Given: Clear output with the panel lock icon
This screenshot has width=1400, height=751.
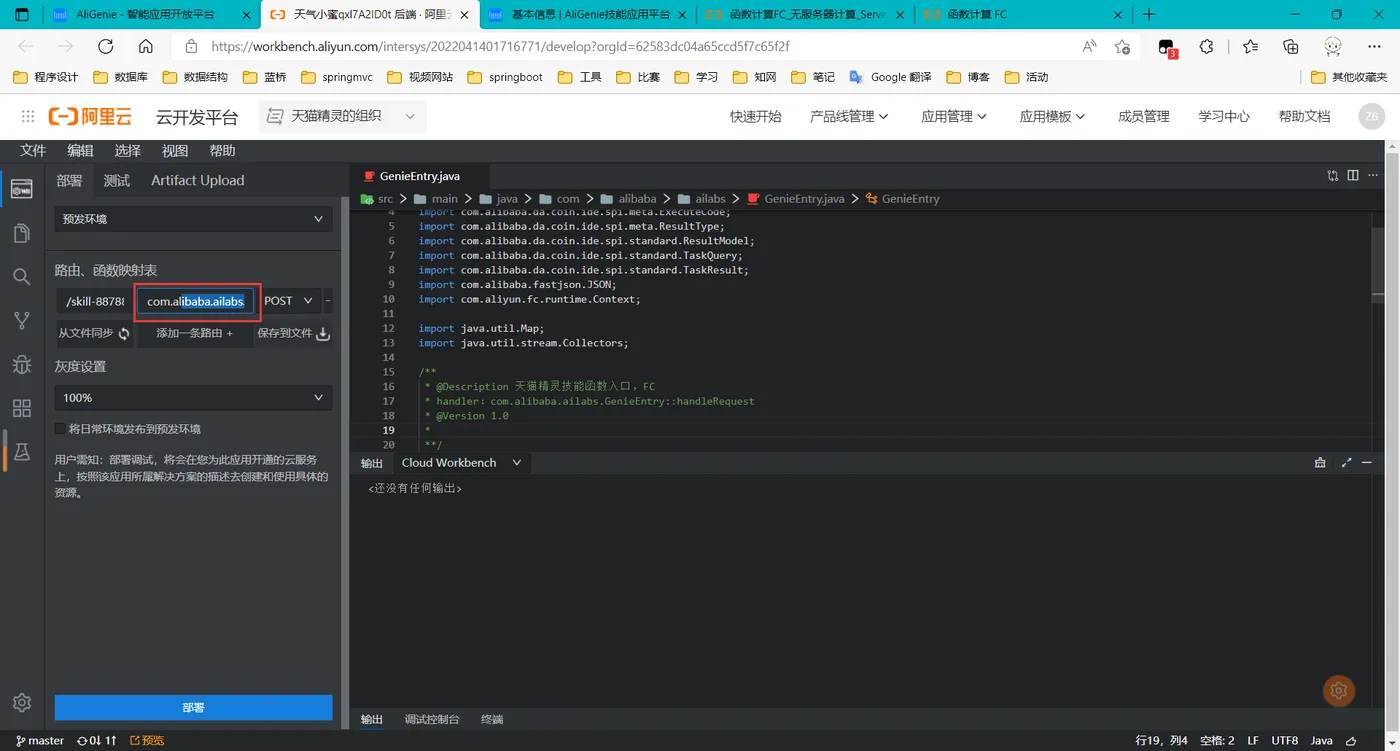Looking at the screenshot, I should pyautogui.click(x=1320, y=463).
